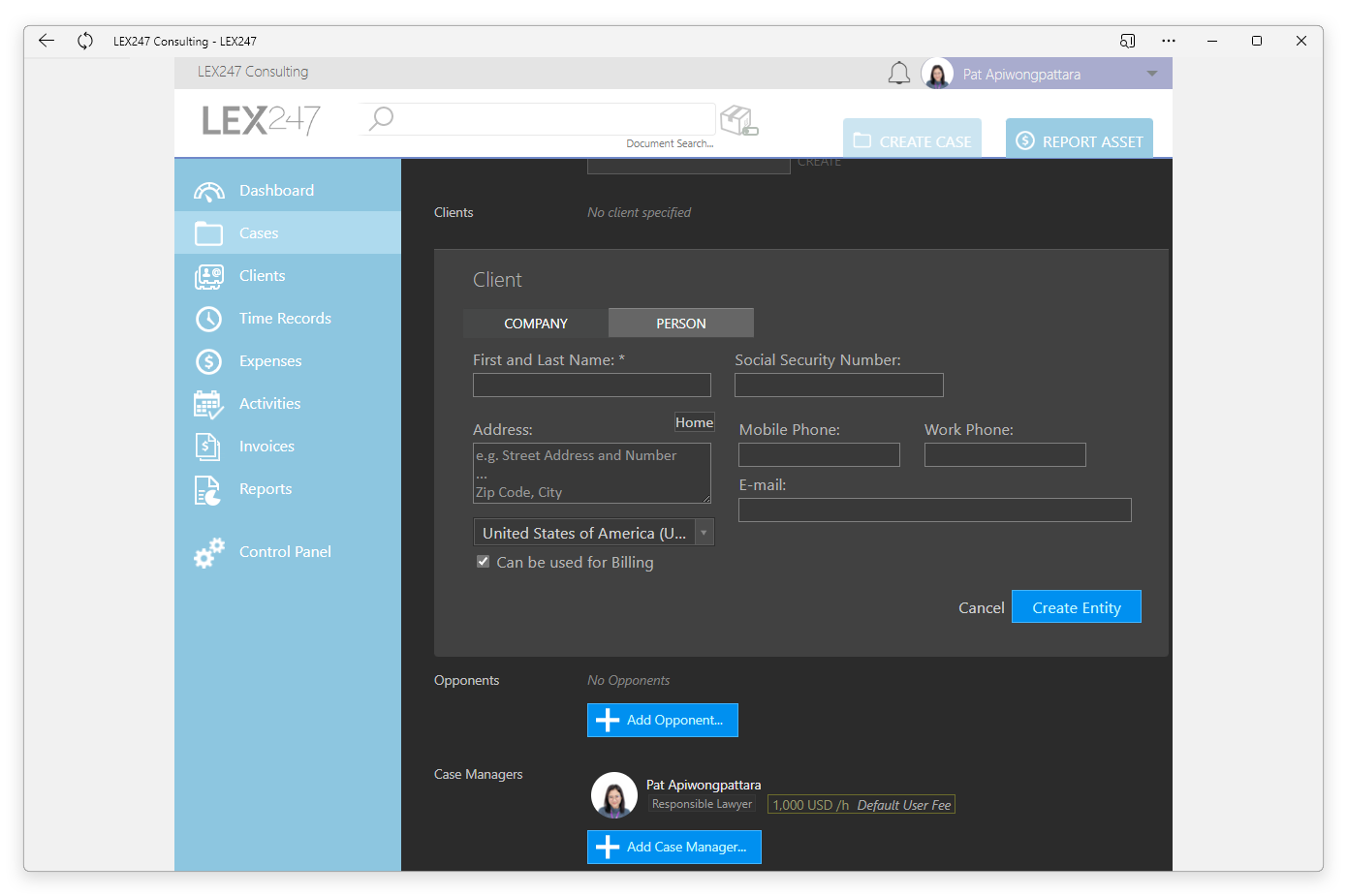The width and height of the screenshot is (1347, 896).
Task: Click the plus icon on Add Opponent
Action: click(x=608, y=721)
